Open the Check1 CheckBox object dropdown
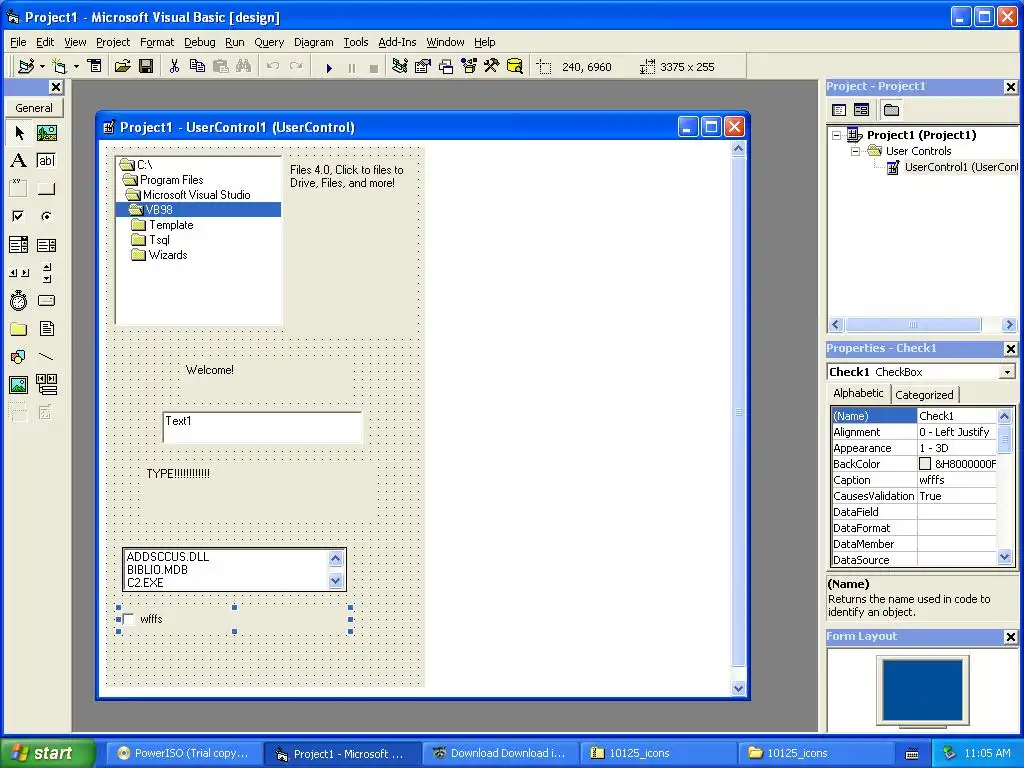The image size is (1024, 768). 1008,372
